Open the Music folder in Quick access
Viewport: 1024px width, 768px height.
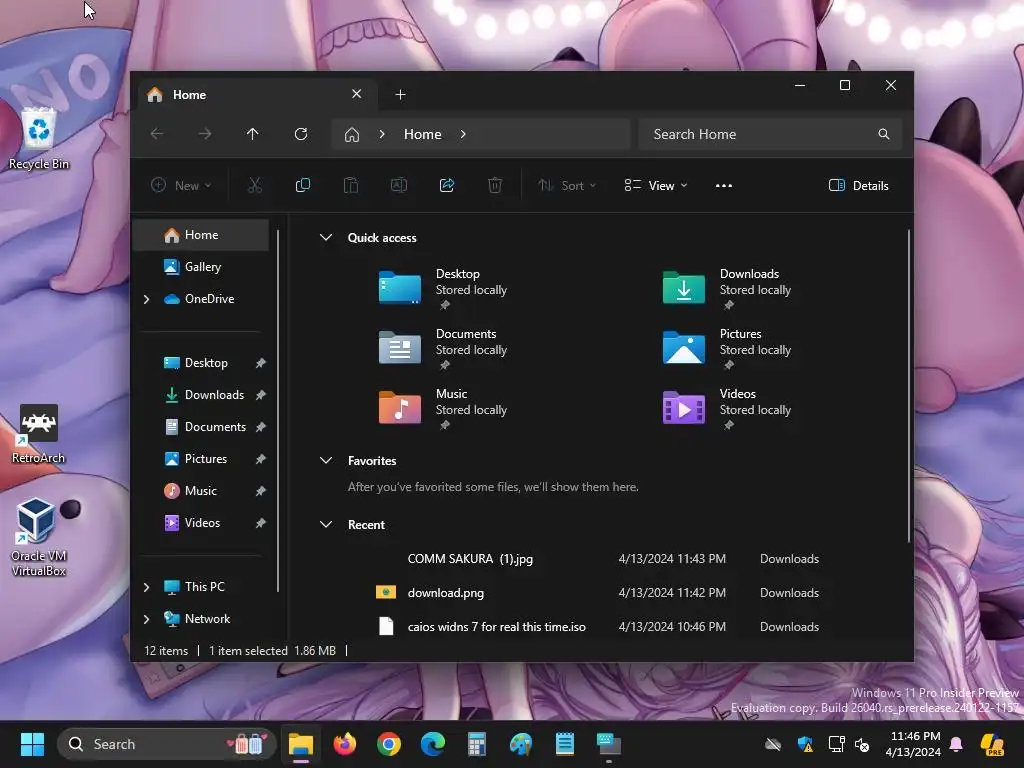click(444, 408)
